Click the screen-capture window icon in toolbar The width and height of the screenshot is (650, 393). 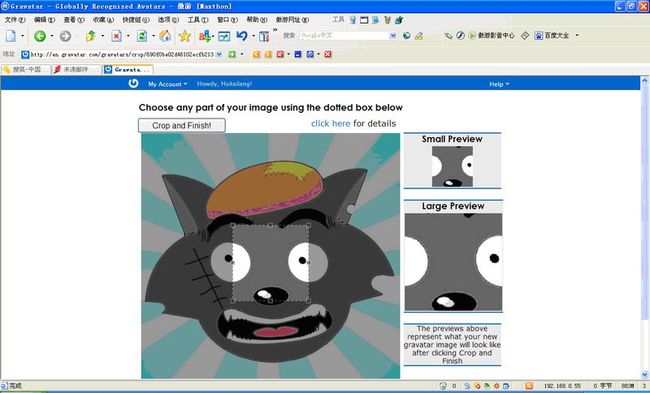point(224,36)
